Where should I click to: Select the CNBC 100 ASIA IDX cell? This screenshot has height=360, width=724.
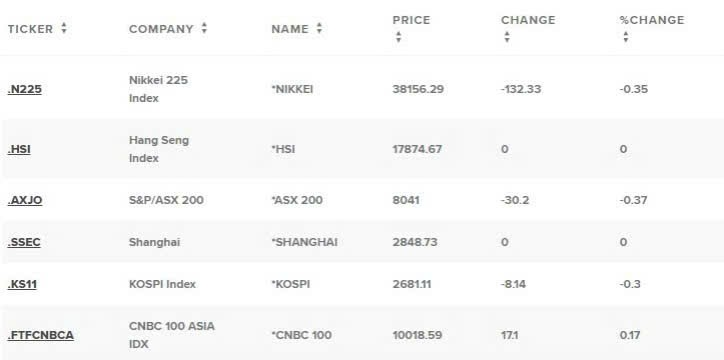coord(172,335)
